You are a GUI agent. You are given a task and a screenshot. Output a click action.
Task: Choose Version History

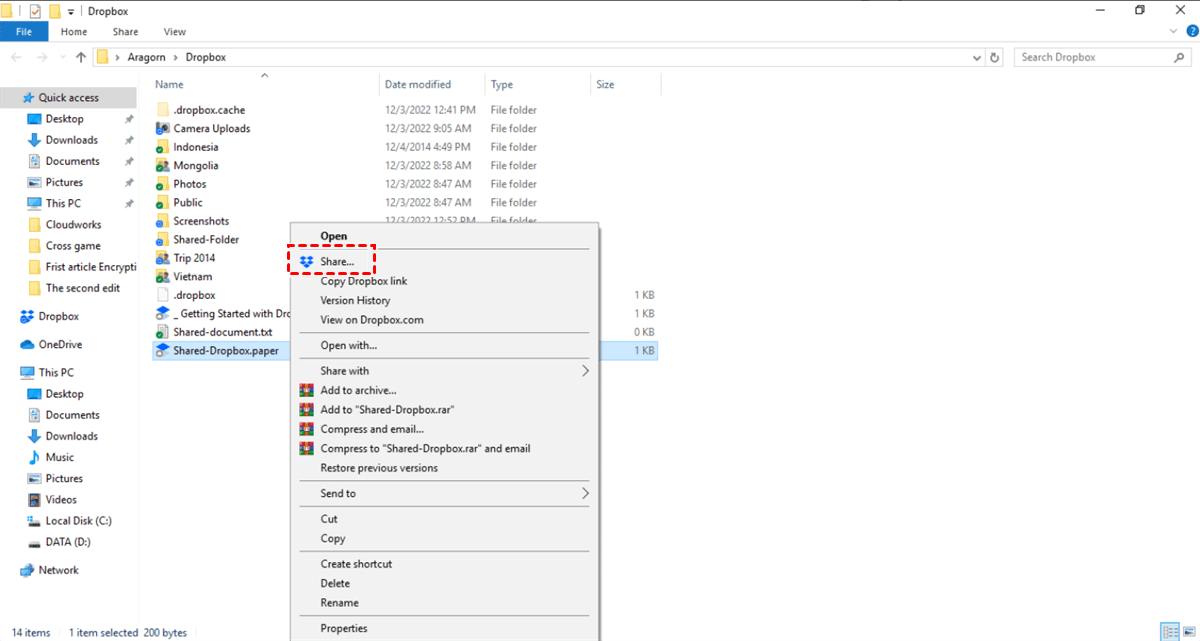[x=355, y=300]
